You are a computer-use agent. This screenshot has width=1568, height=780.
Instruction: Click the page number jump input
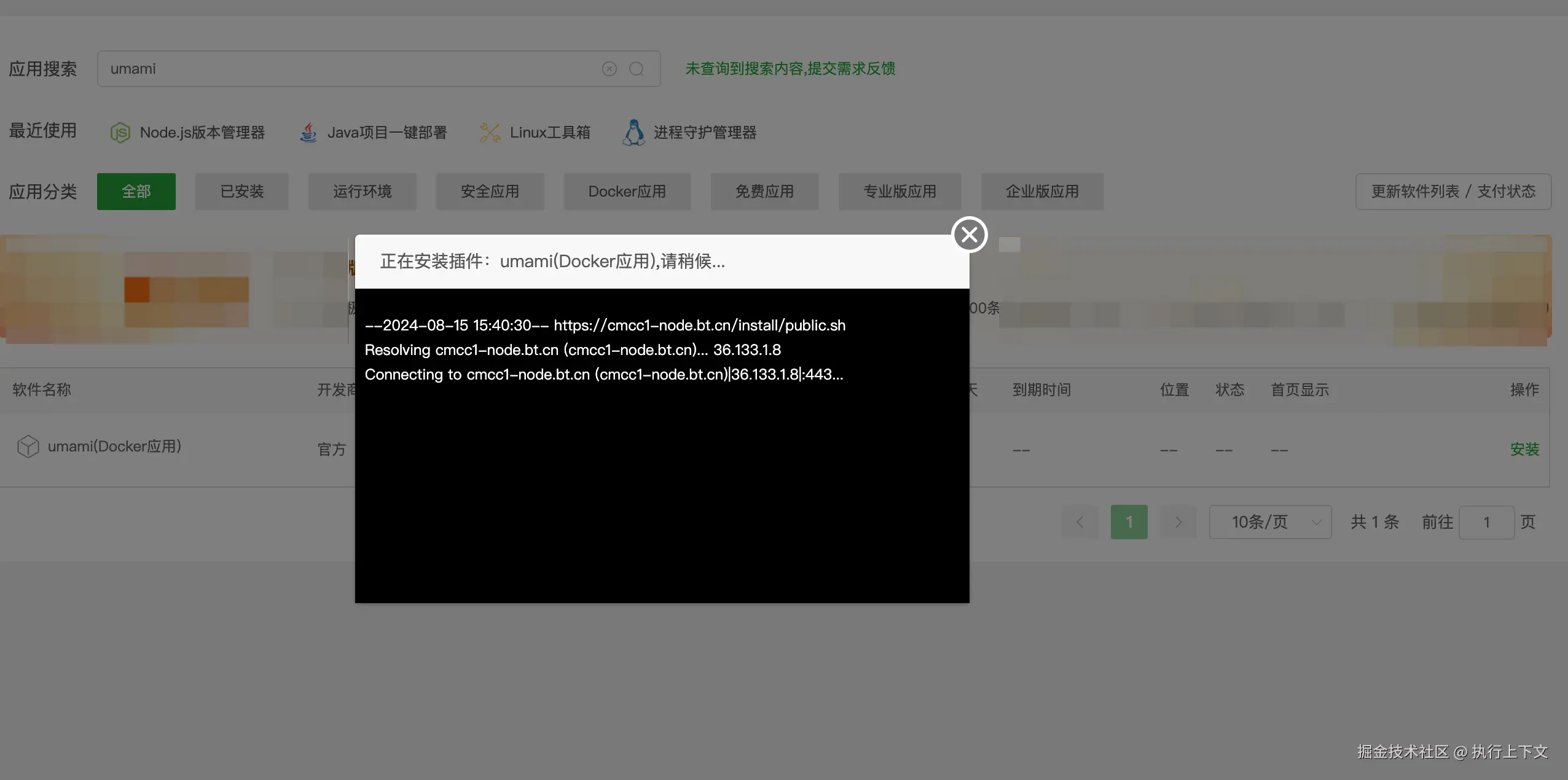pos(1486,522)
